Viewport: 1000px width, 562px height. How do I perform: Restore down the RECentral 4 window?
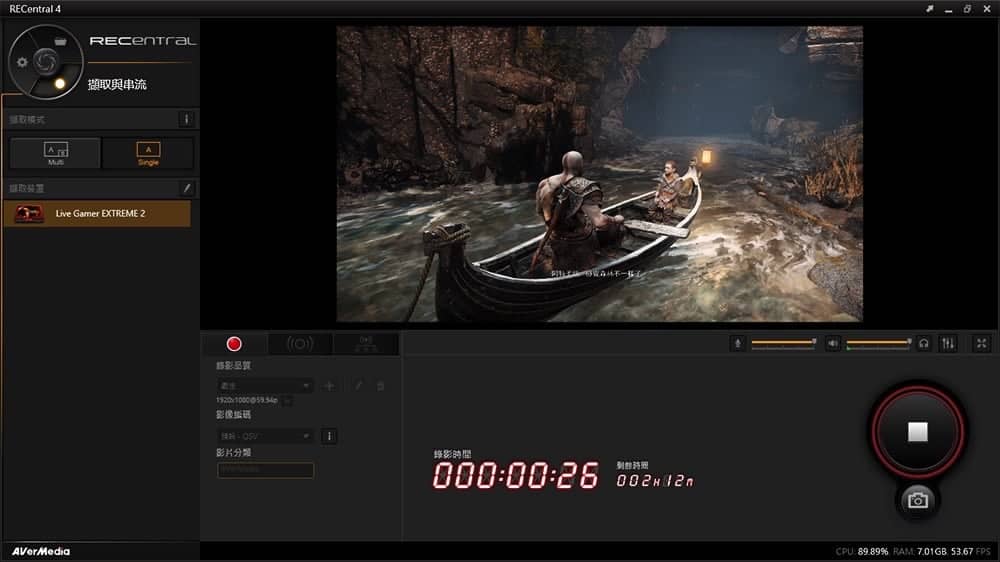967,9
